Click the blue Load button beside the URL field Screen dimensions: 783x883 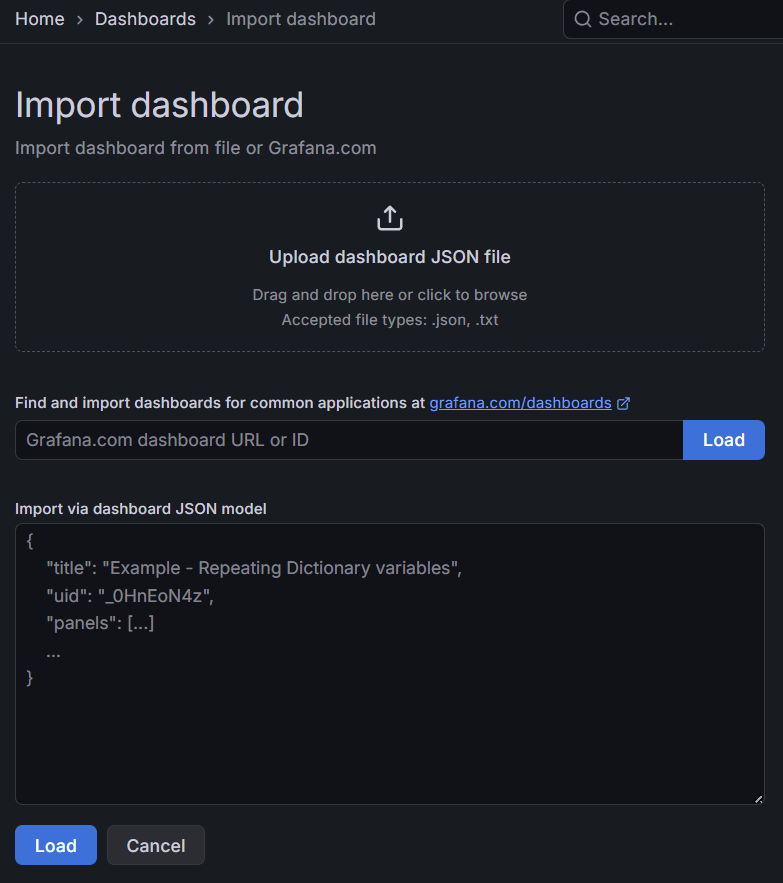tap(723, 439)
